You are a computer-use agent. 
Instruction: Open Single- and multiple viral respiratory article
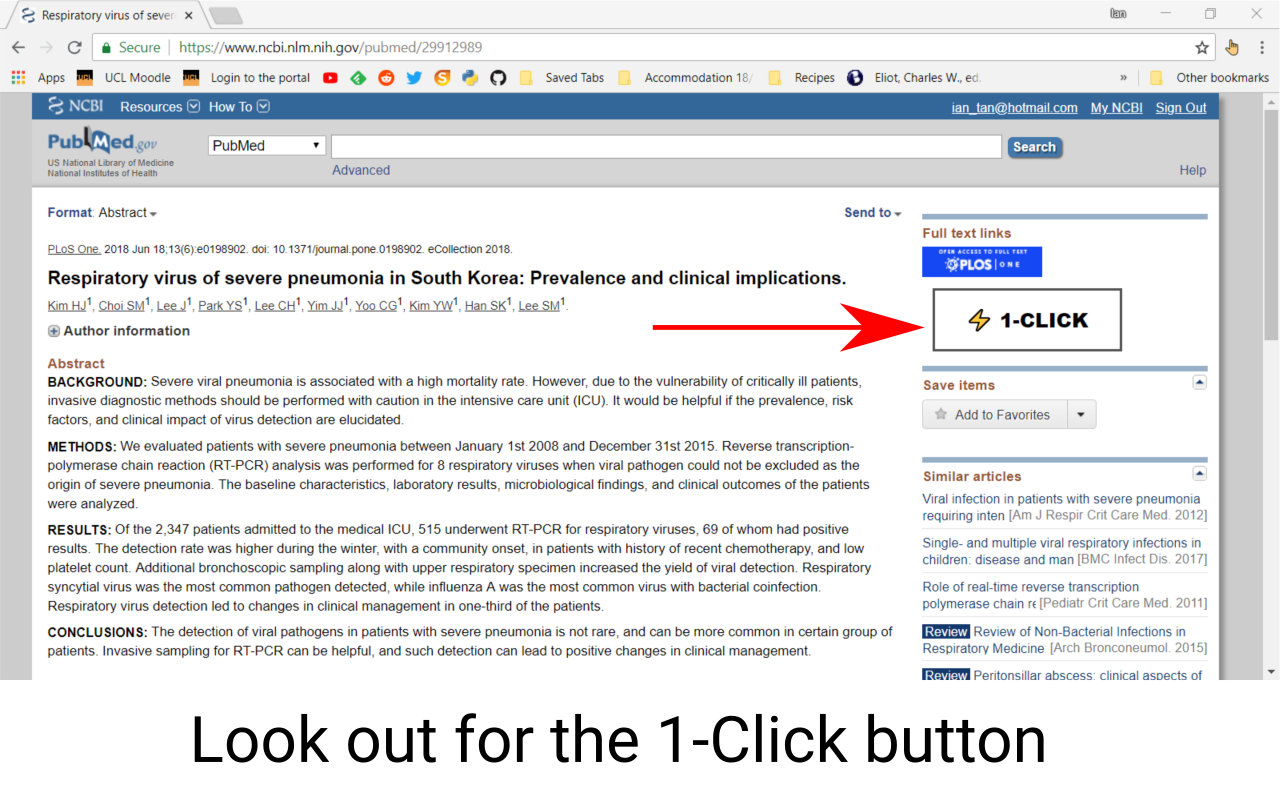[x=1064, y=551]
